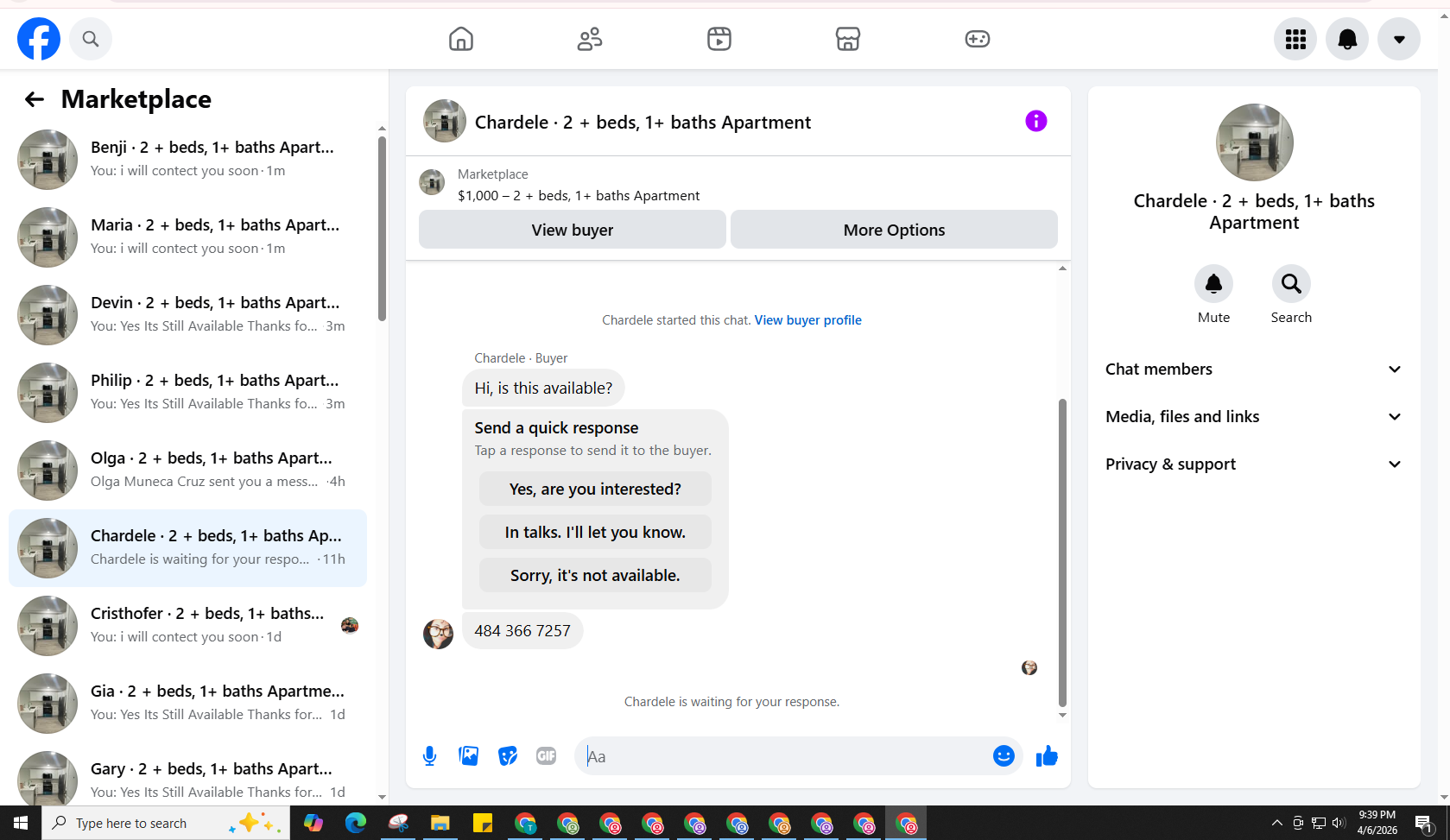Click View buyer button

[x=573, y=230]
